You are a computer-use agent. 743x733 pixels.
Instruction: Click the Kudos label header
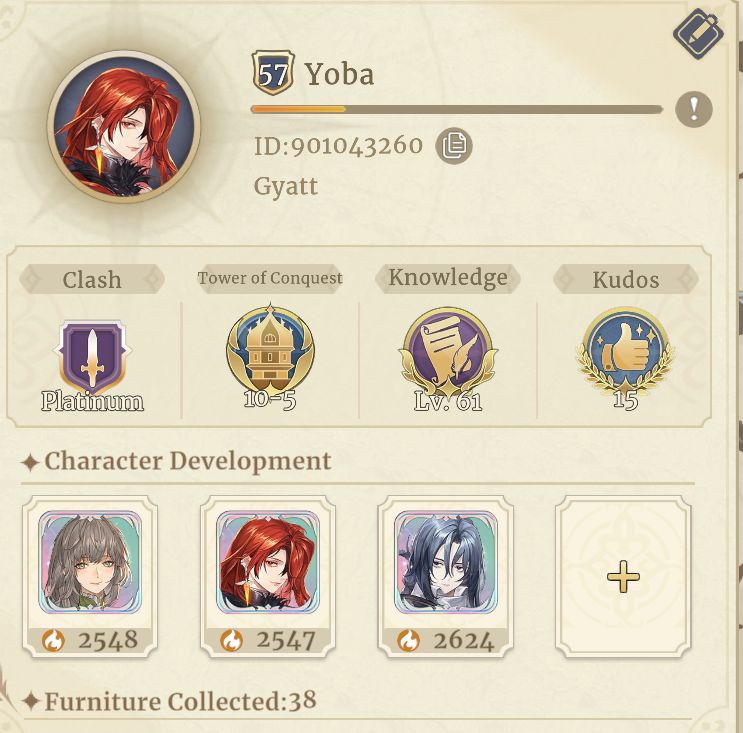pyautogui.click(x=626, y=279)
